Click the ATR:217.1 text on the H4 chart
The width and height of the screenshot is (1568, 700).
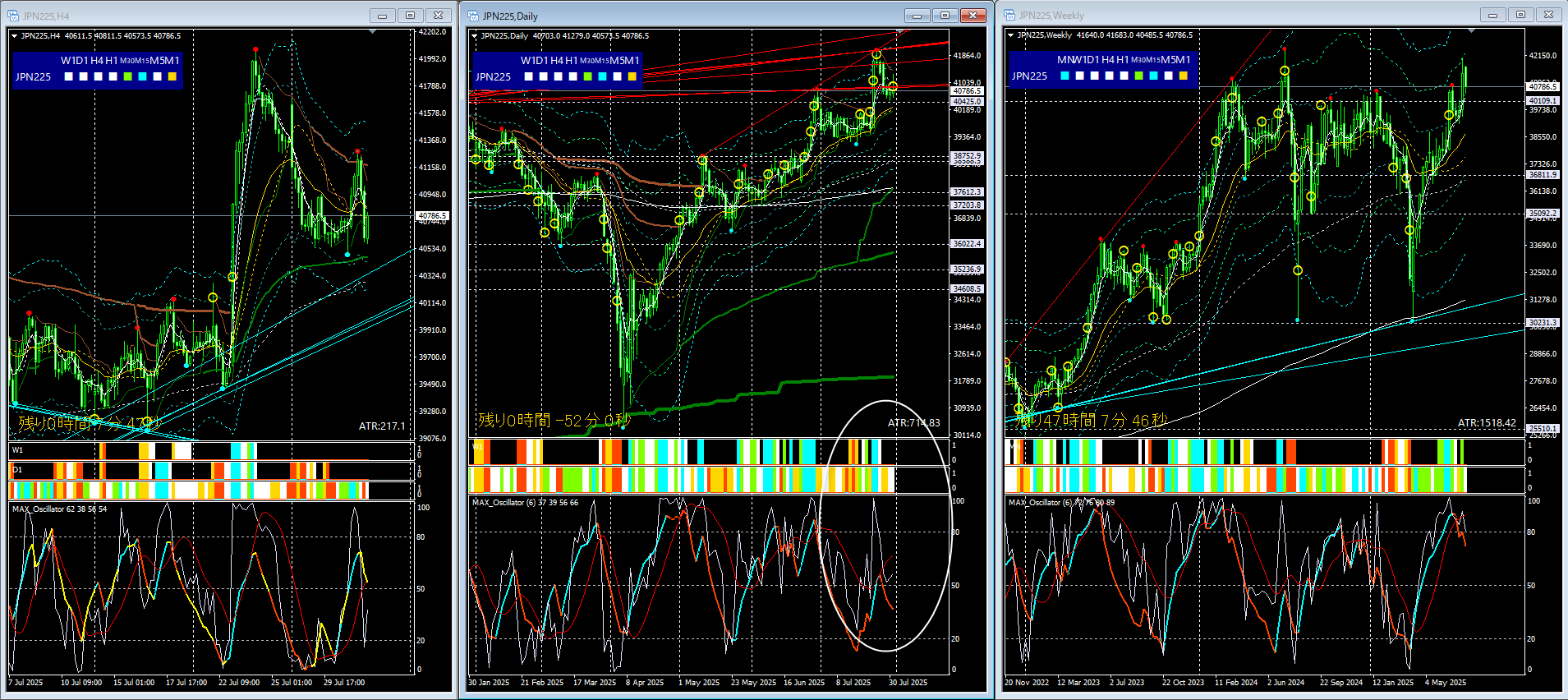382,426
